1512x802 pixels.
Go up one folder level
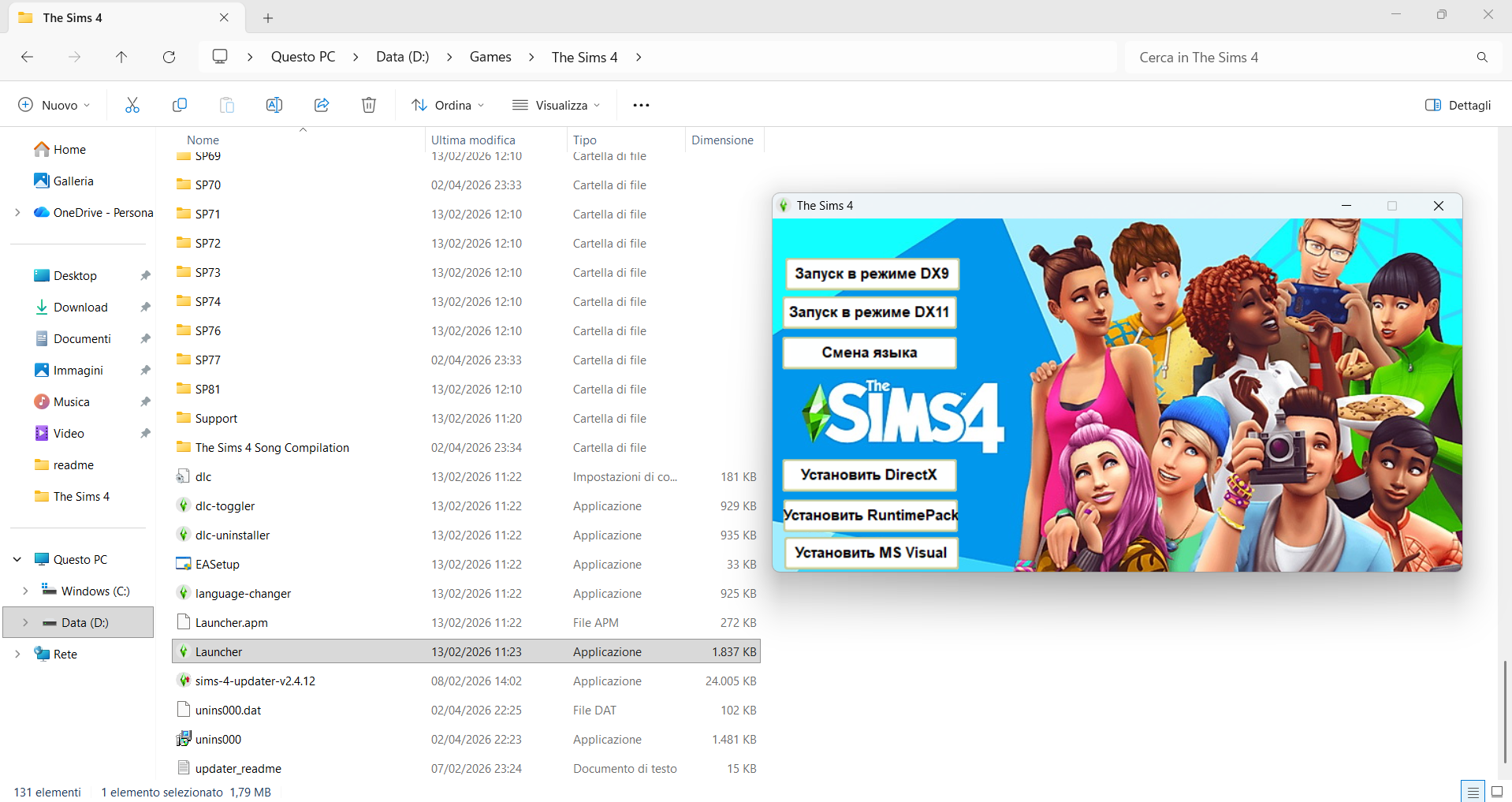tap(121, 57)
